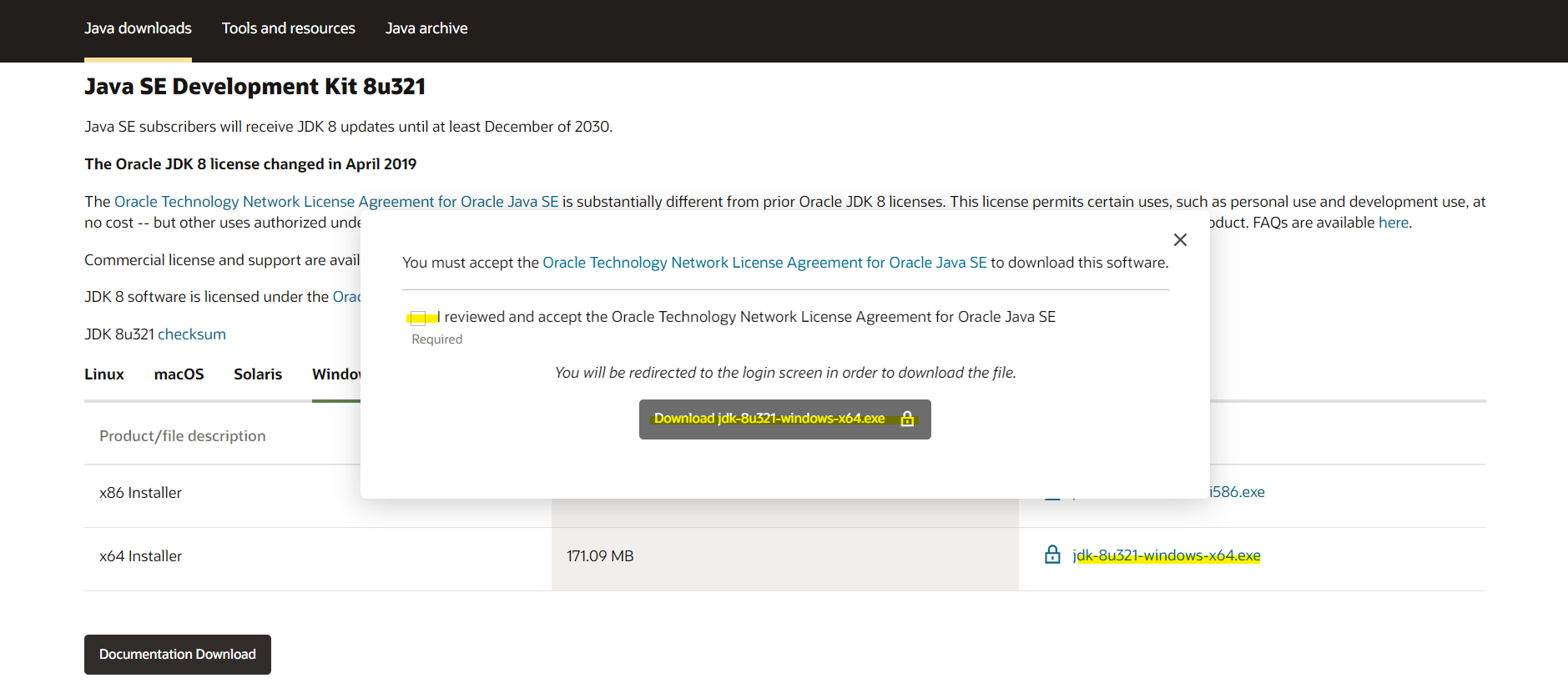Open the FAQs 'here' link
The image size is (1568, 688).
point(1393,223)
